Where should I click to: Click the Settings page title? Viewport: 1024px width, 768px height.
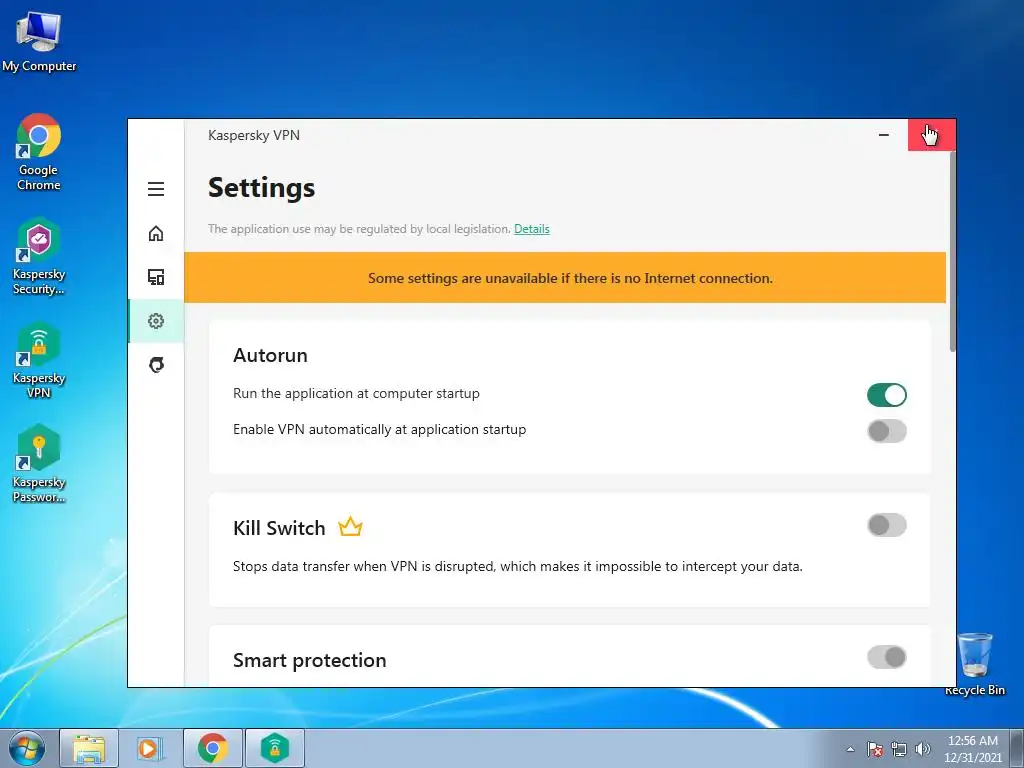261,188
